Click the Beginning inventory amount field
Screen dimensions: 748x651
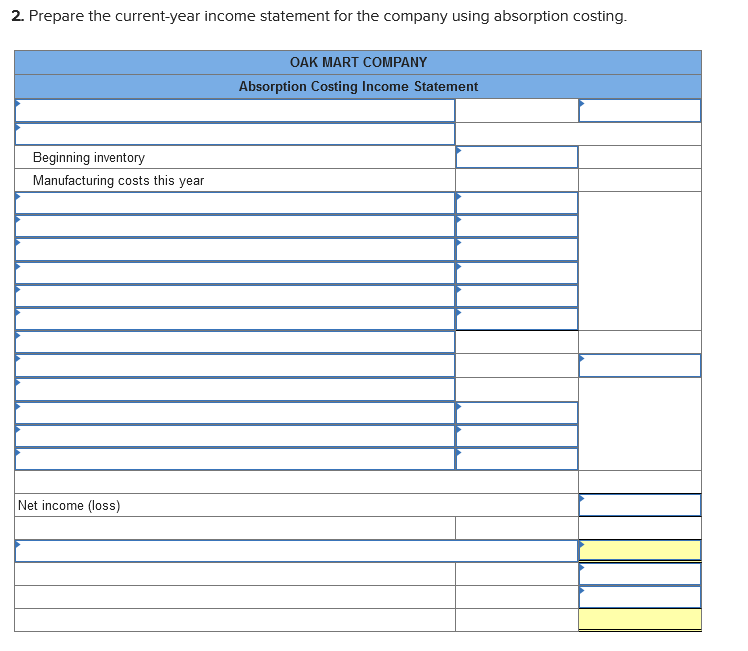517,157
